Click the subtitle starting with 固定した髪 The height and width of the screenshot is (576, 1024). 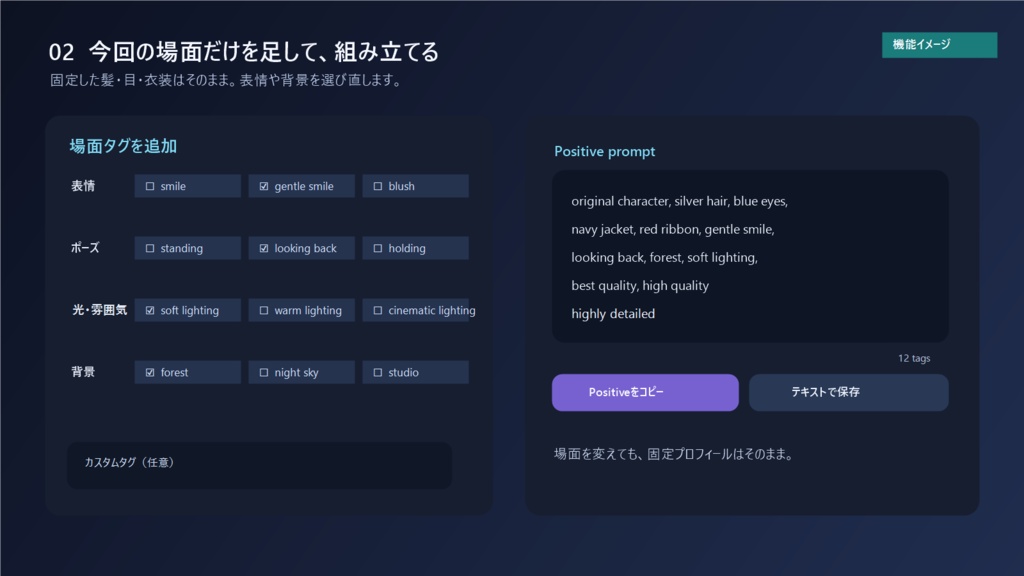(227, 80)
